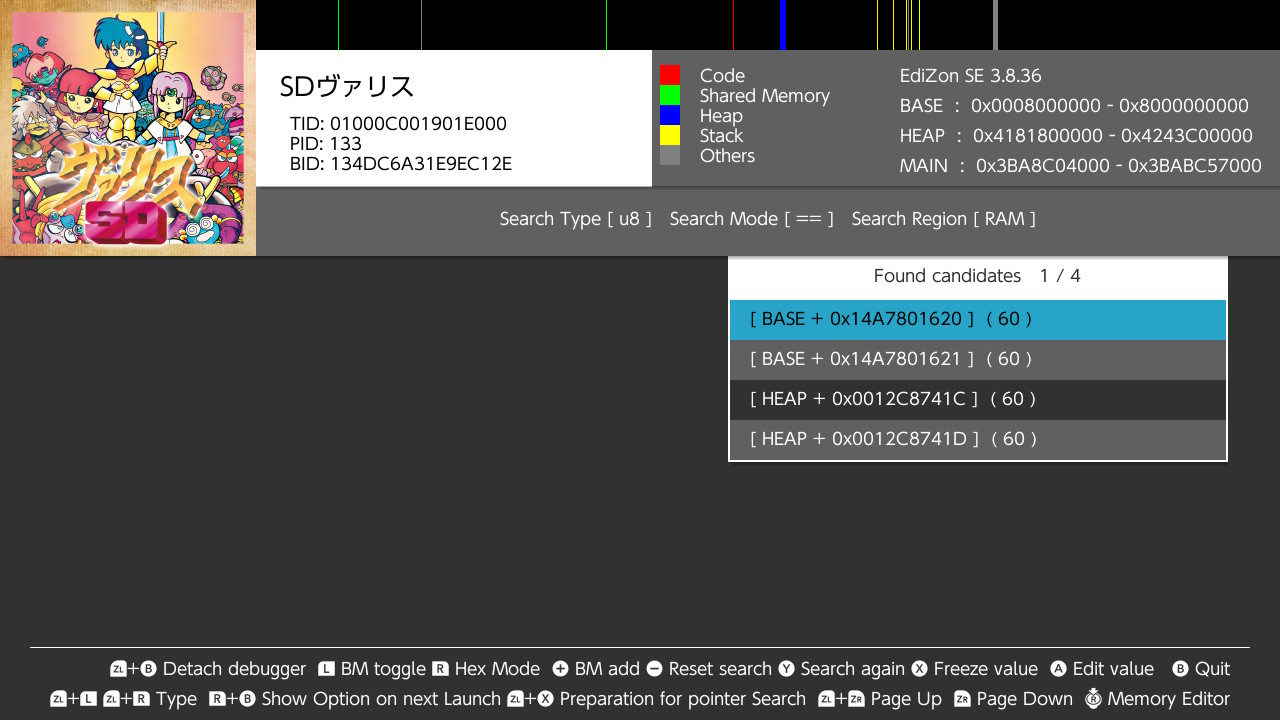Select candidate BASE + 0x14A7801620
The width and height of the screenshot is (1280, 720).
coord(978,319)
